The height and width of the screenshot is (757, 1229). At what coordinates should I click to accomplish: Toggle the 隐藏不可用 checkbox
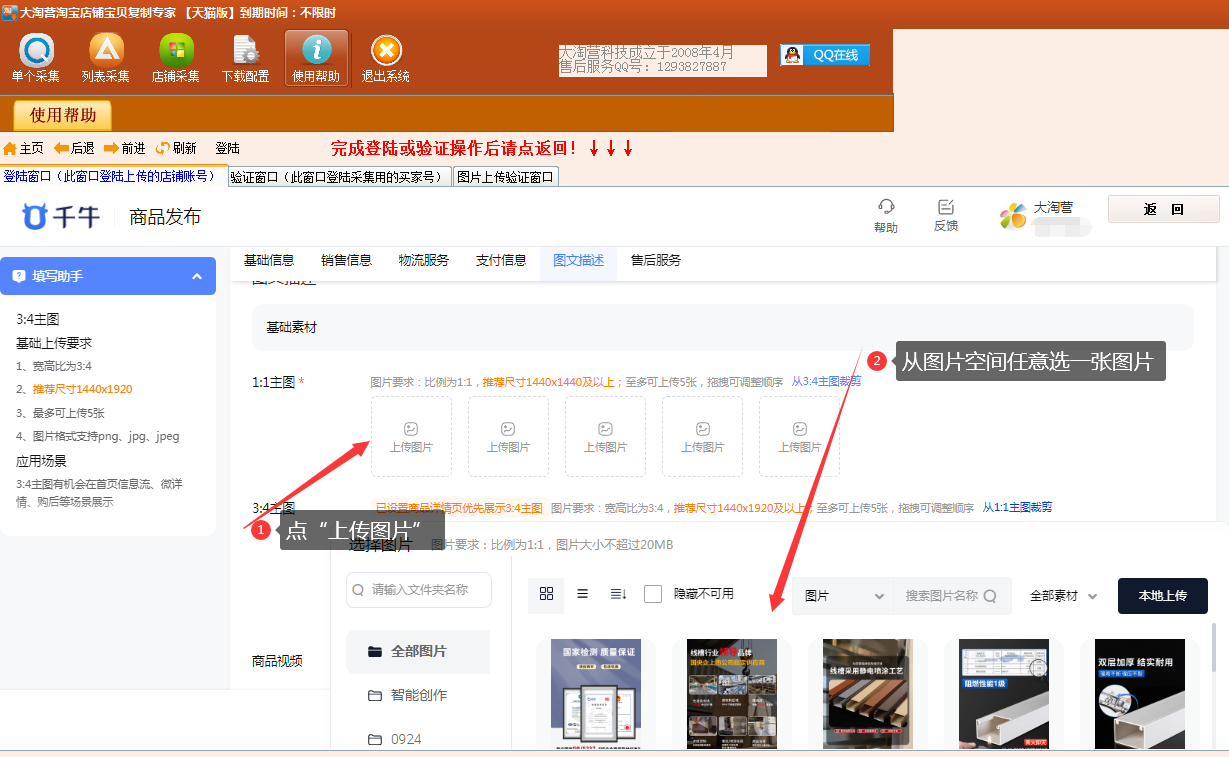coord(653,594)
